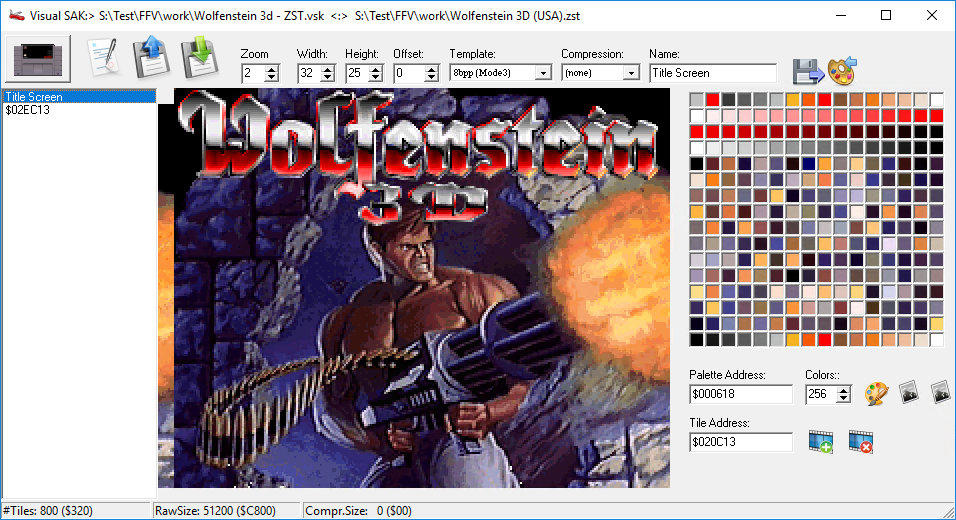Image resolution: width=956 pixels, height=520 pixels.
Task: Click the Name field containing Title Screen
Action: coord(713,73)
